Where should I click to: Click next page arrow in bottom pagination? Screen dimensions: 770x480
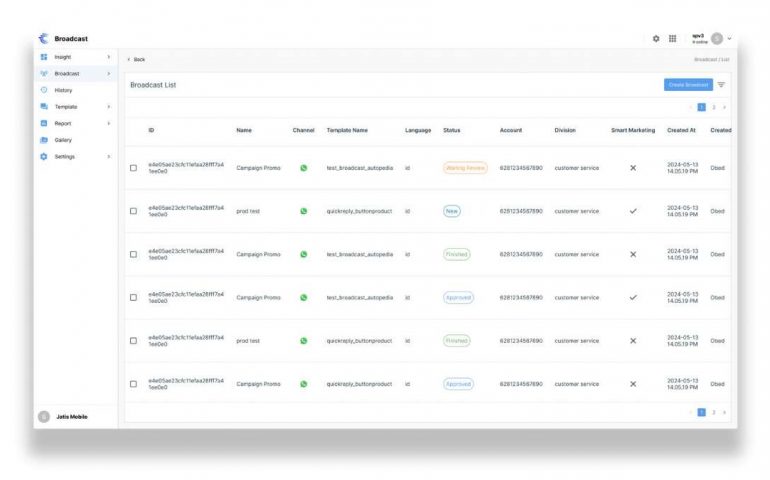click(724, 412)
